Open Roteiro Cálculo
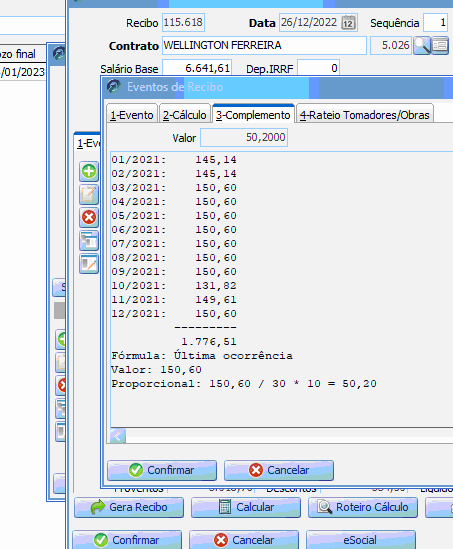This screenshot has width=453, height=549. coord(363,507)
